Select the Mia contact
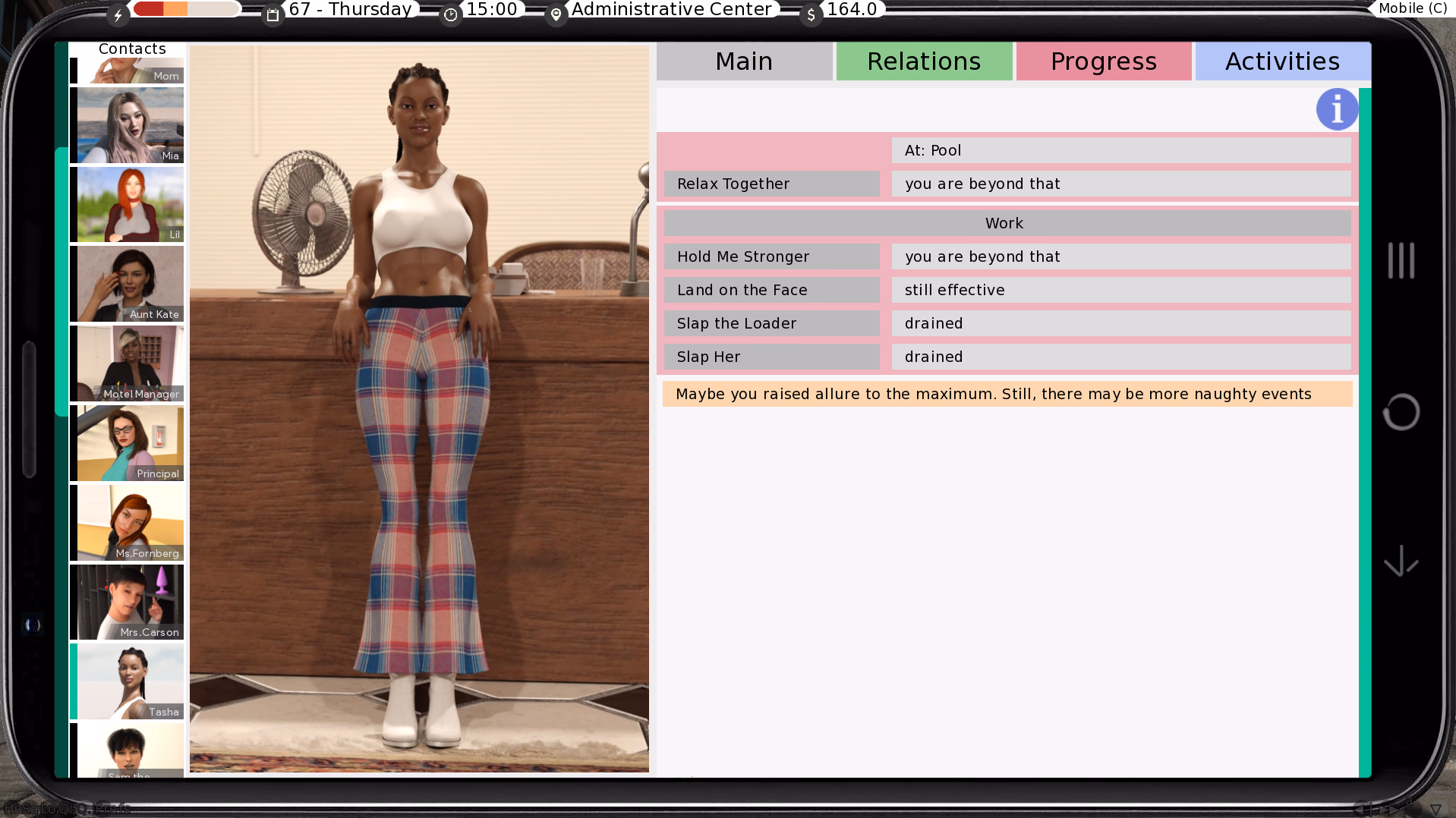The height and width of the screenshot is (818, 1456). [127, 125]
